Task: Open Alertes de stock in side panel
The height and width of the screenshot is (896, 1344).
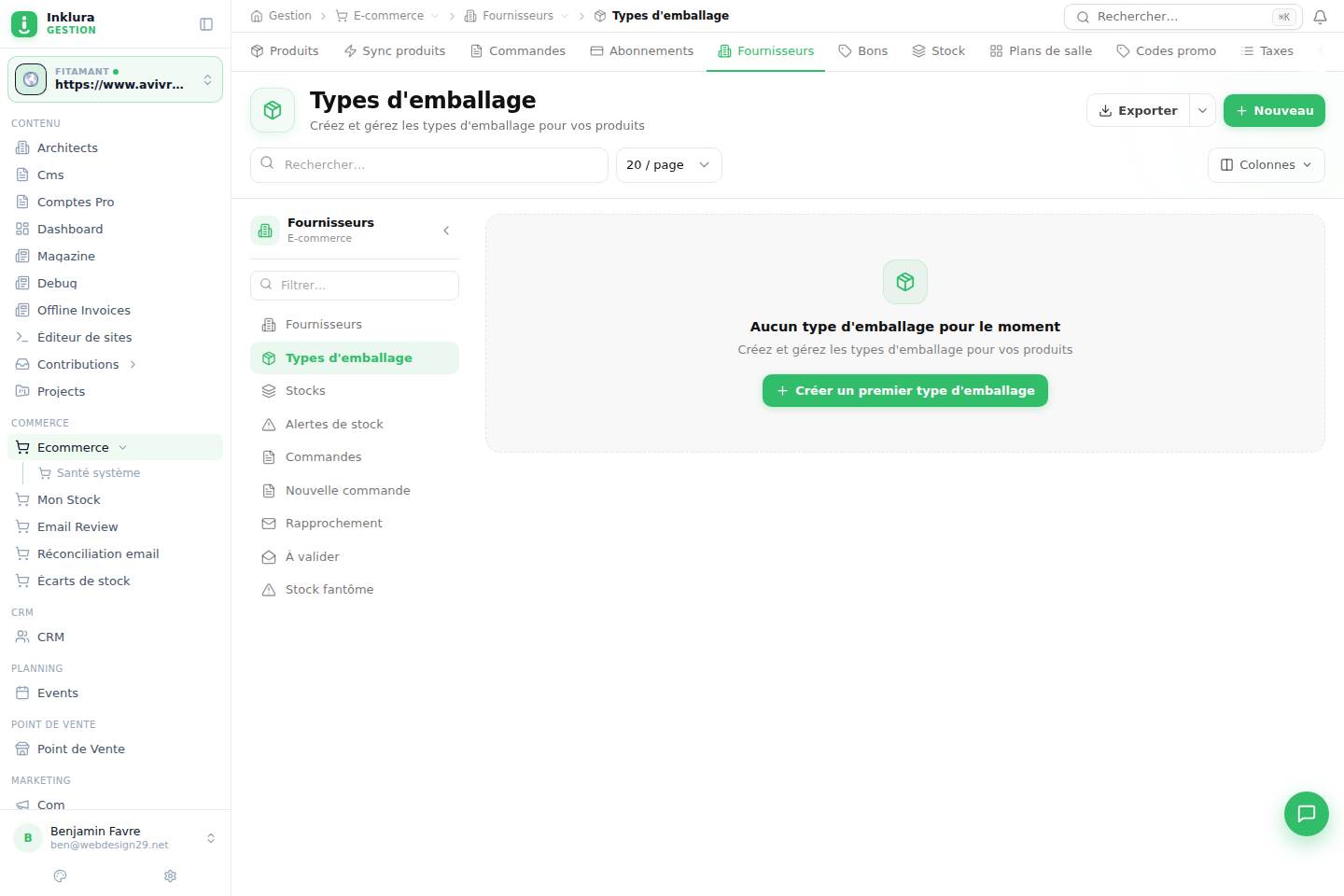Action: pos(355,425)
